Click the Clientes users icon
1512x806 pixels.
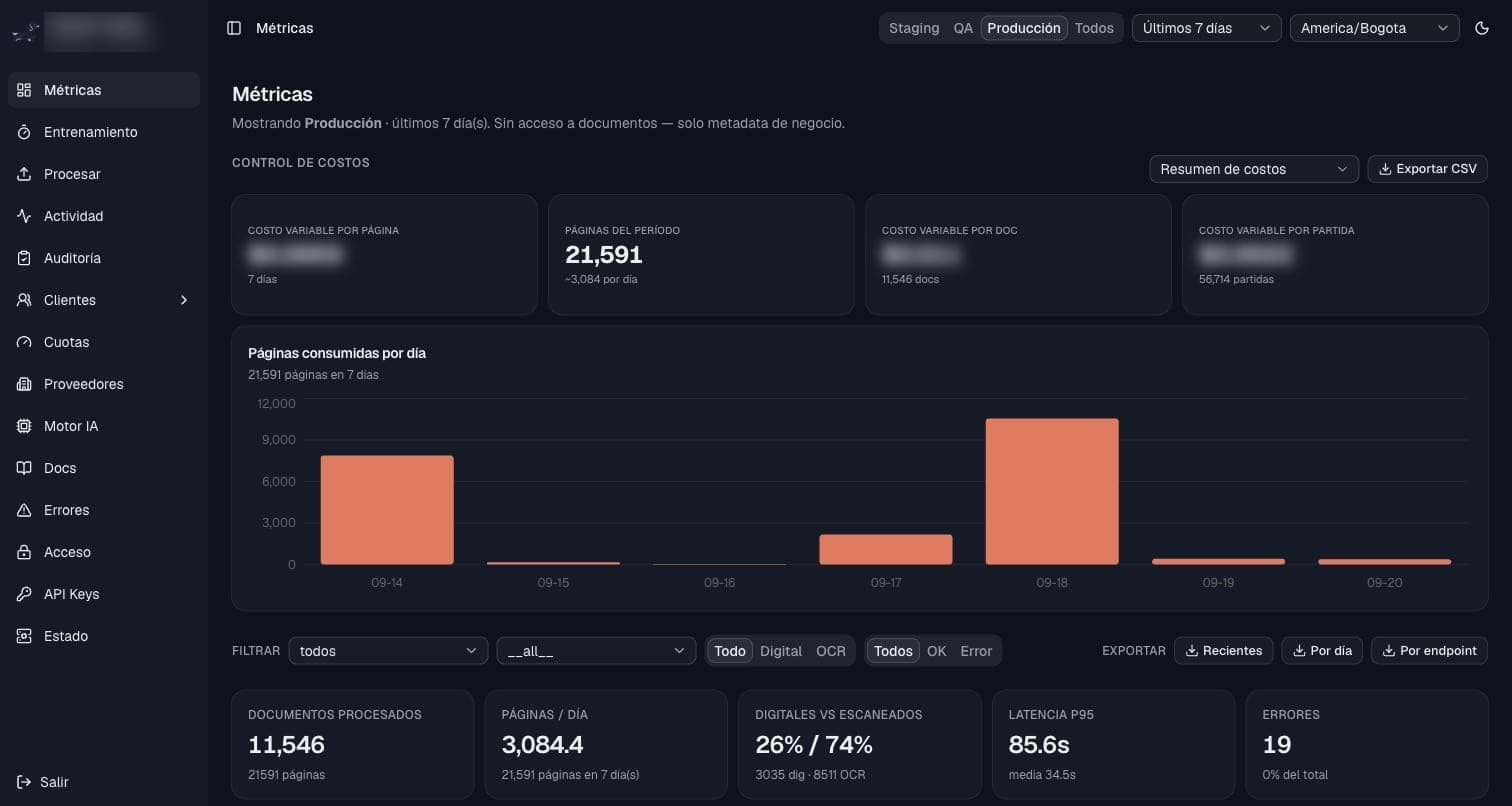tap(24, 300)
